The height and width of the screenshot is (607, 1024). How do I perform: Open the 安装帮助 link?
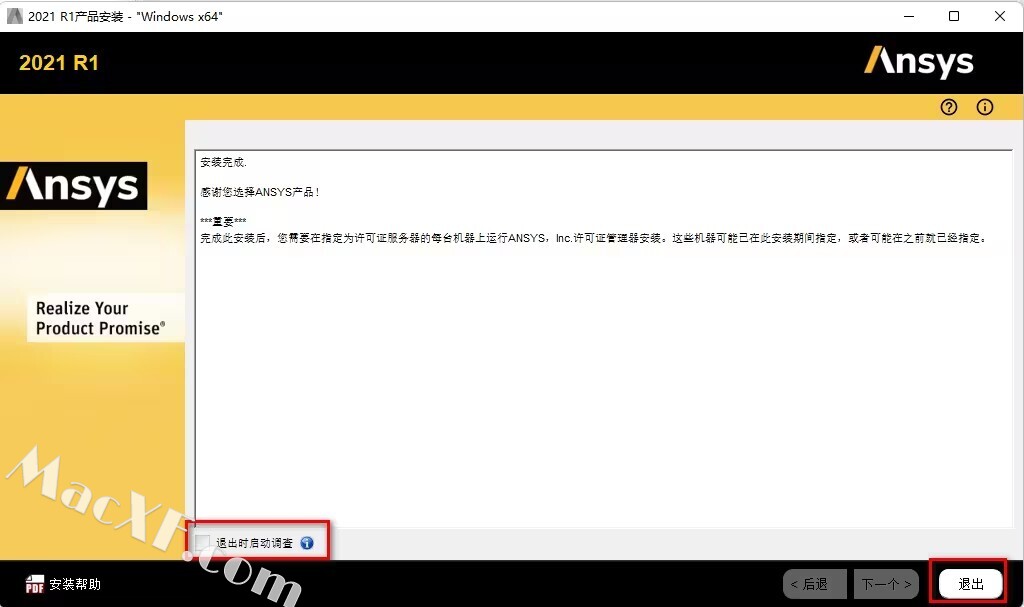pos(75,584)
